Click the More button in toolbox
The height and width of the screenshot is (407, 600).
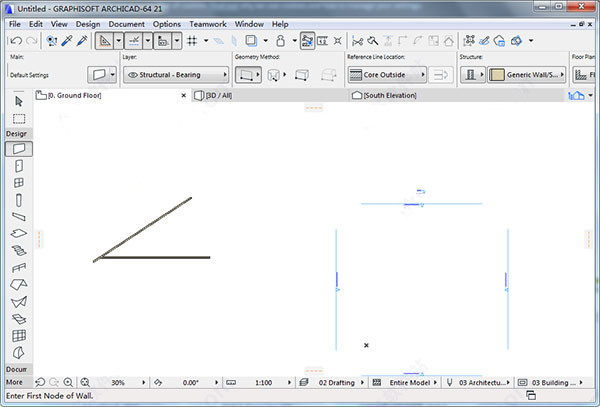point(14,382)
